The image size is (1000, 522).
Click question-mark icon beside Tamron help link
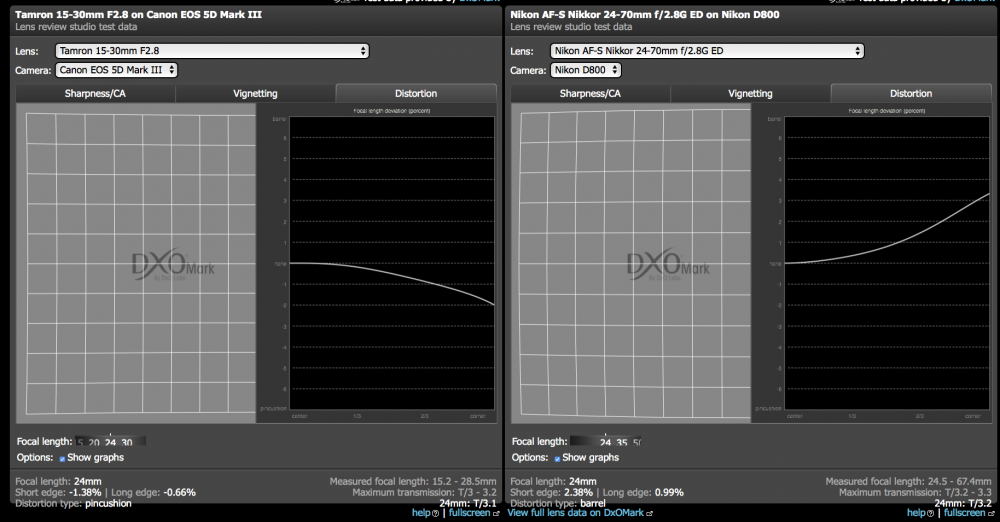[x=436, y=513]
